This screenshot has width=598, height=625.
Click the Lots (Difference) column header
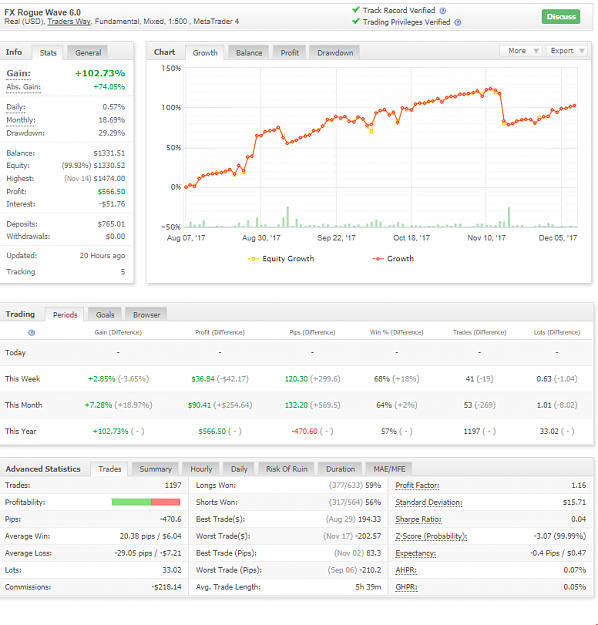point(557,332)
